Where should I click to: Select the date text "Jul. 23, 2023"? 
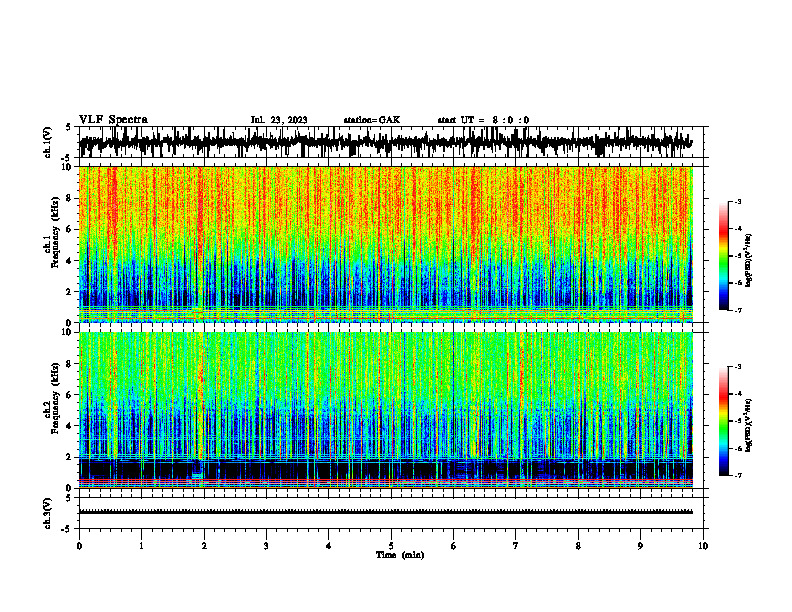tap(279, 120)
